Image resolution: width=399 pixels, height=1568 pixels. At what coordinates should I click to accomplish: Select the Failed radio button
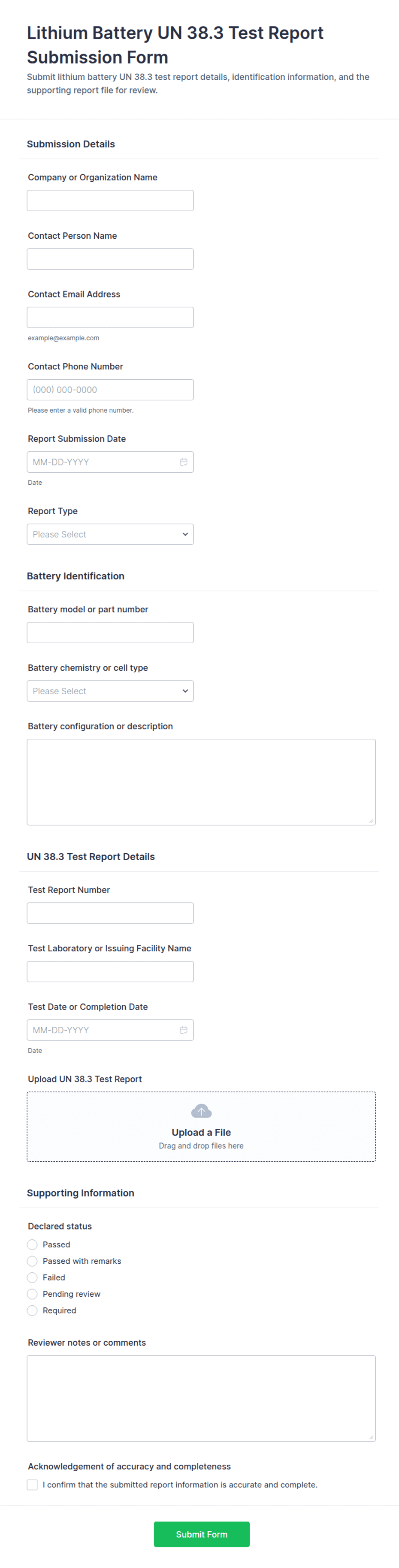coord(32,1277)
